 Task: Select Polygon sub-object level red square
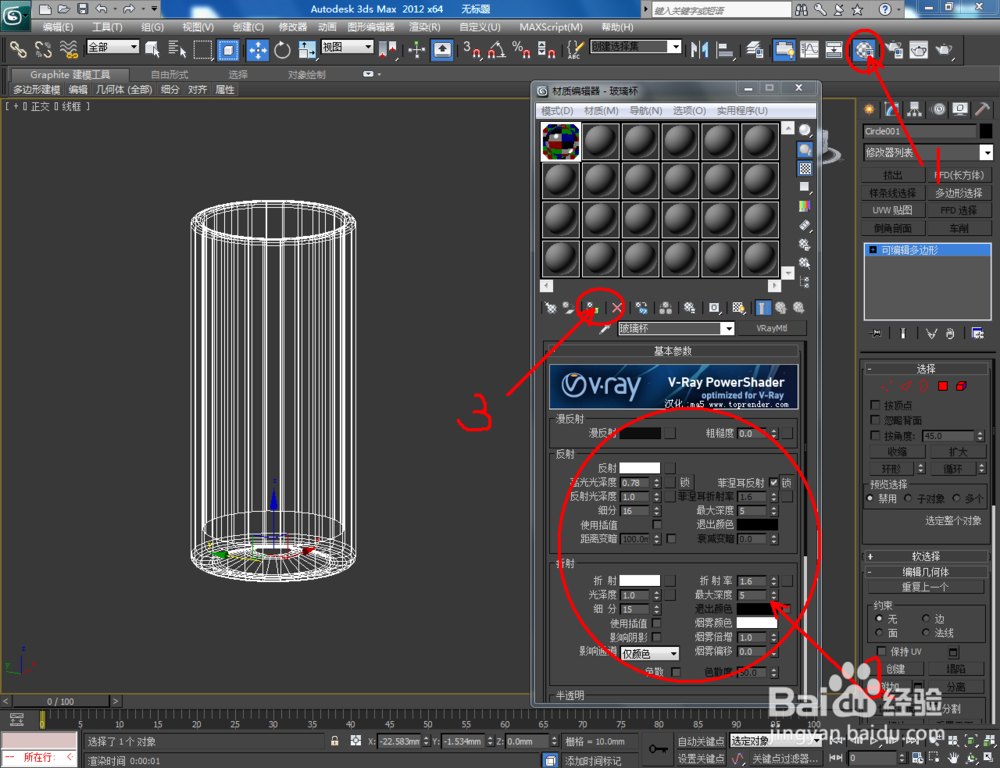pos(943,386)
